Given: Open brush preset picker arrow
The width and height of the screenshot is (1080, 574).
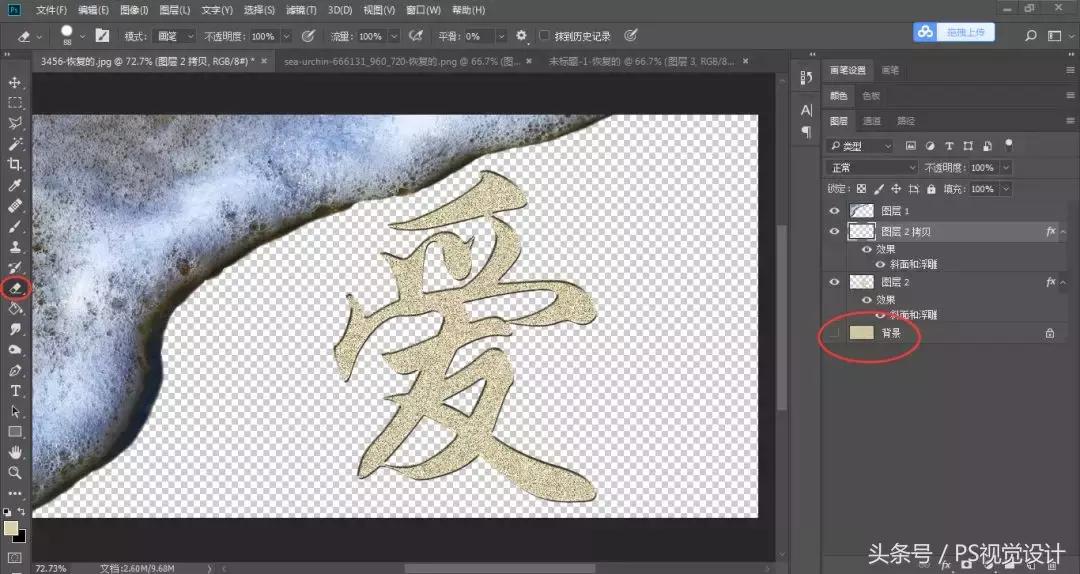Looking at the screenshot, I should [83, 36].
